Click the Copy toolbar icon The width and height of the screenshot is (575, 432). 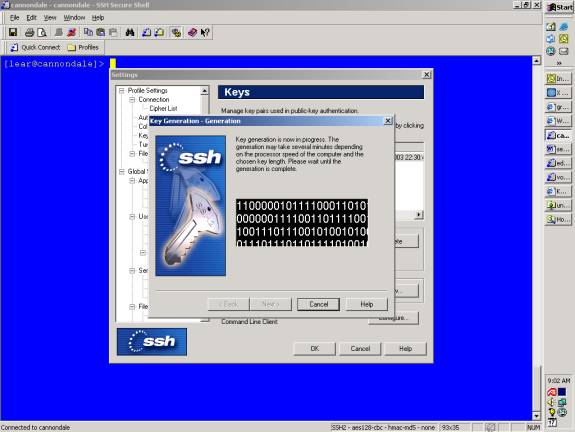tap(88, 32)
